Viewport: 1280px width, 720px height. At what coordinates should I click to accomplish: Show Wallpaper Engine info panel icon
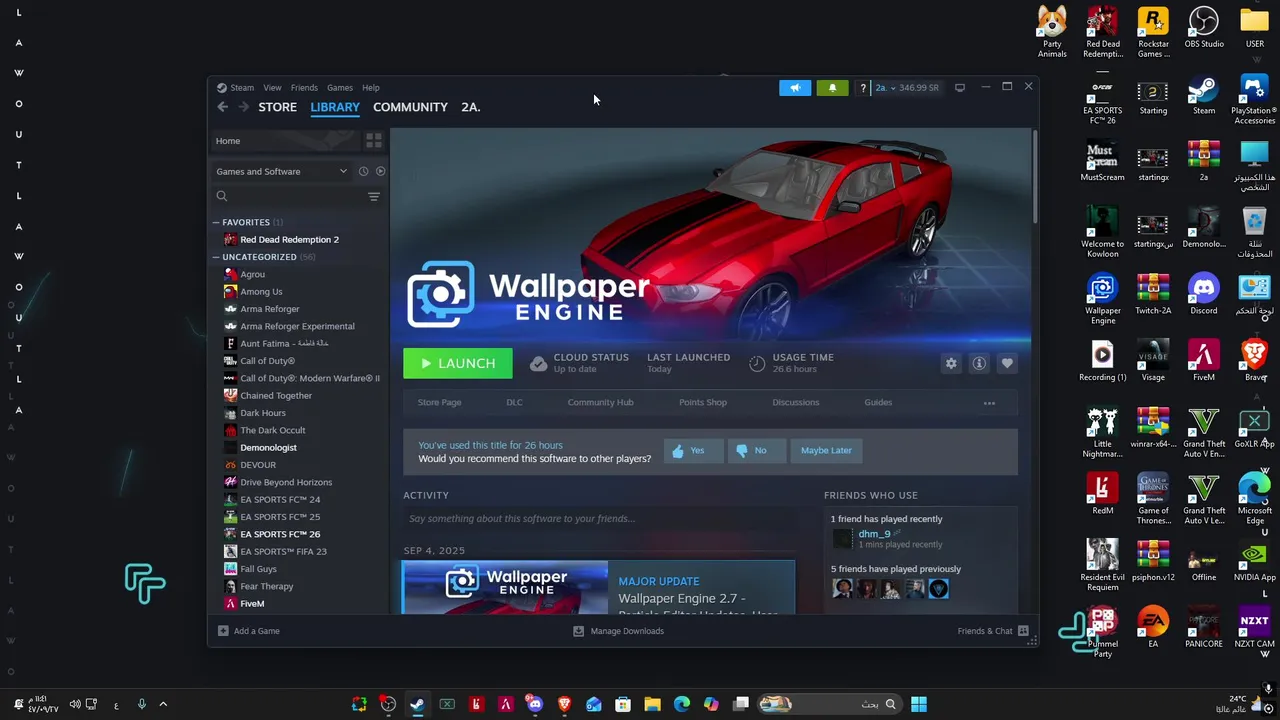pyautogui.click(x=979, y=363)
